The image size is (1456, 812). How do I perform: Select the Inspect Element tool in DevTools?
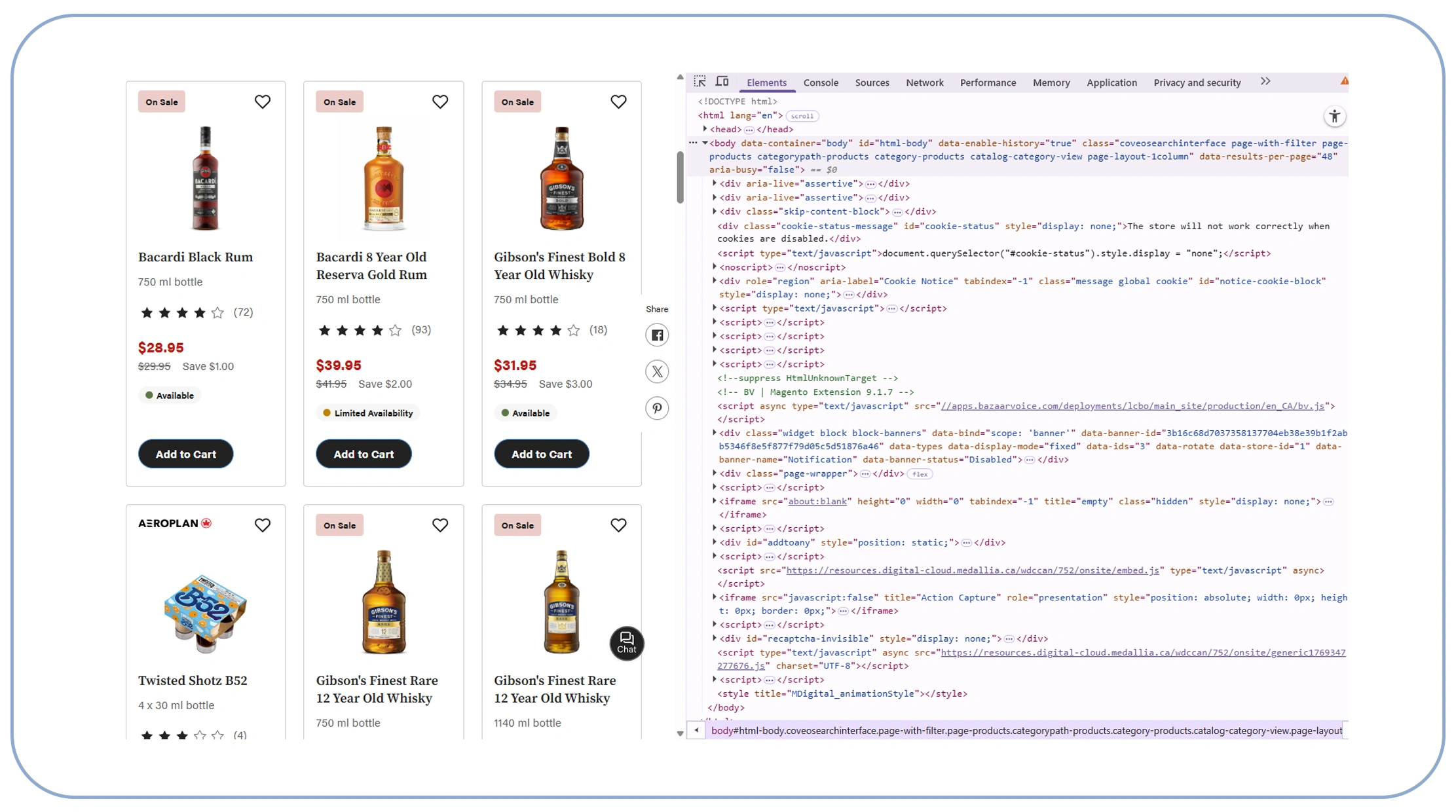point(700,81)
